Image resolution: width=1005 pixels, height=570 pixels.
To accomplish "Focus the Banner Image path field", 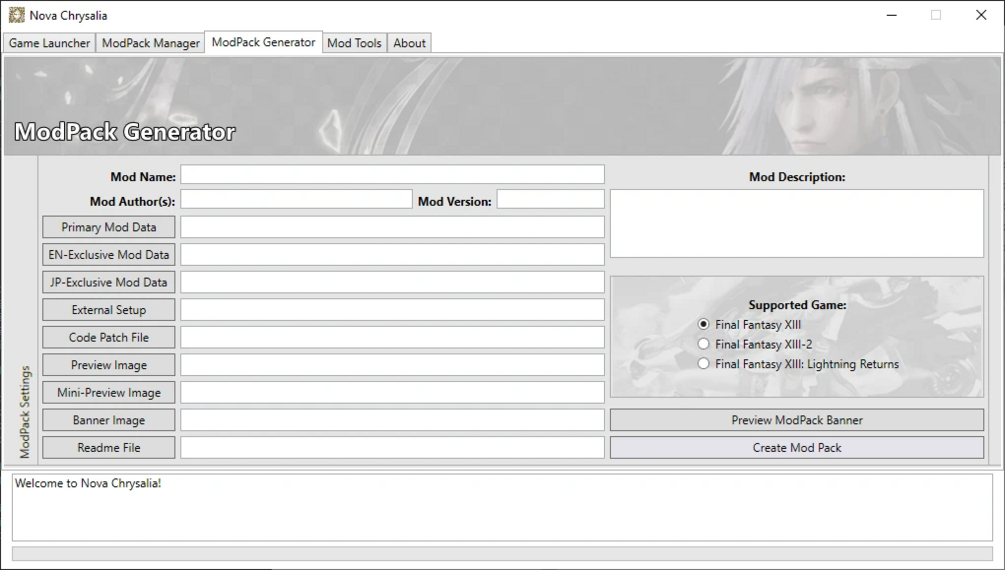I will [392, 420].
